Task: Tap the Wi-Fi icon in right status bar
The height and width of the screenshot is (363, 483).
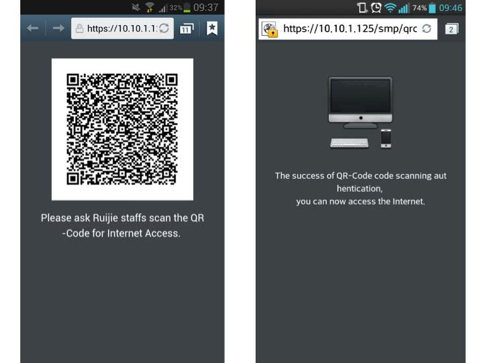Action: 390,8
